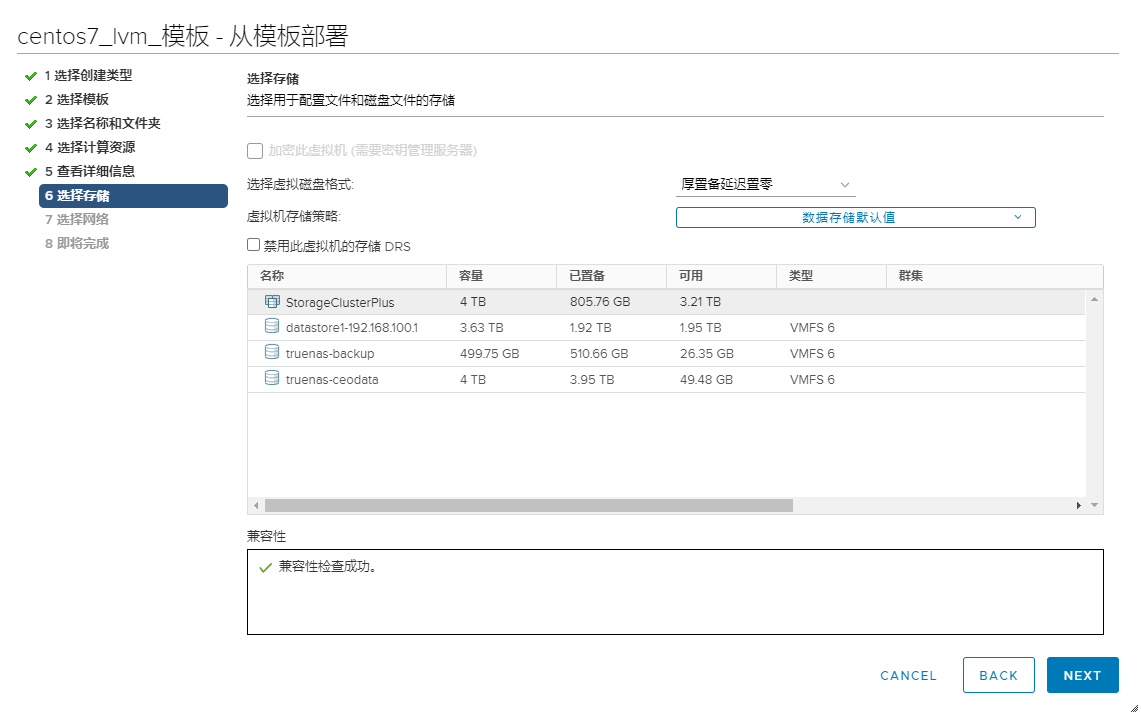Click step 7 选择网络
This screenshot has width=1141, height=712.
(x=76, y=219)
